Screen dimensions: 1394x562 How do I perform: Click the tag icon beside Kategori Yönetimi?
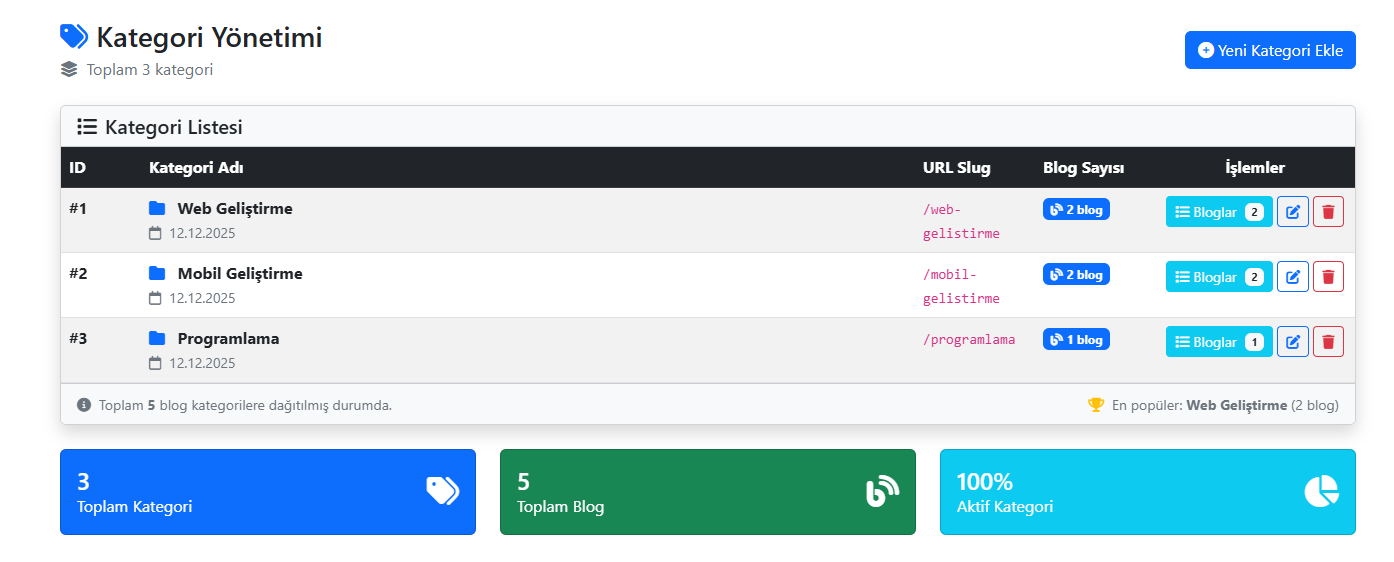[x=74, y=37]
